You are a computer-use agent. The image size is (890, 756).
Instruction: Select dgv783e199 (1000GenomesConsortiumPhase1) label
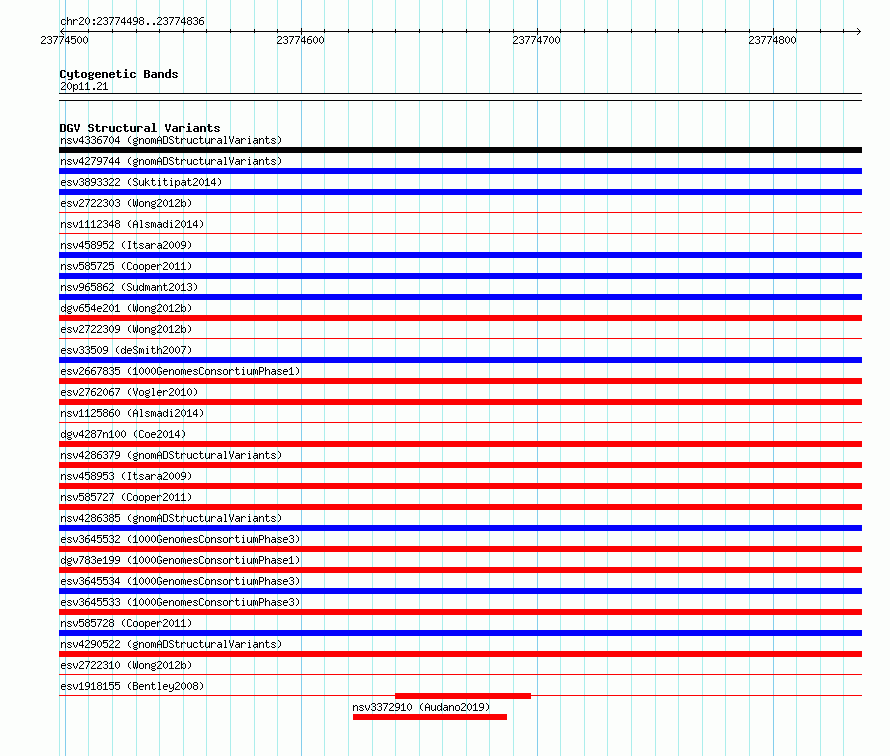point(180,560)
